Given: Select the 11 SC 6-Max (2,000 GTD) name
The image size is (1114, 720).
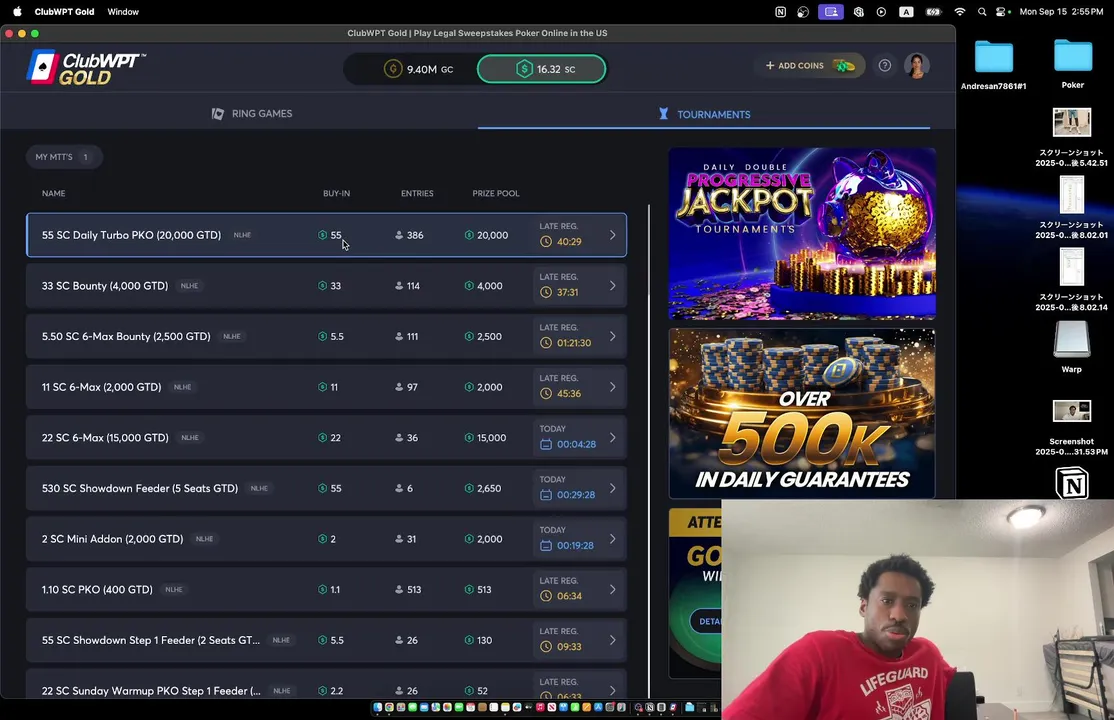Looking at the screenshot, I should click(102, 387).
